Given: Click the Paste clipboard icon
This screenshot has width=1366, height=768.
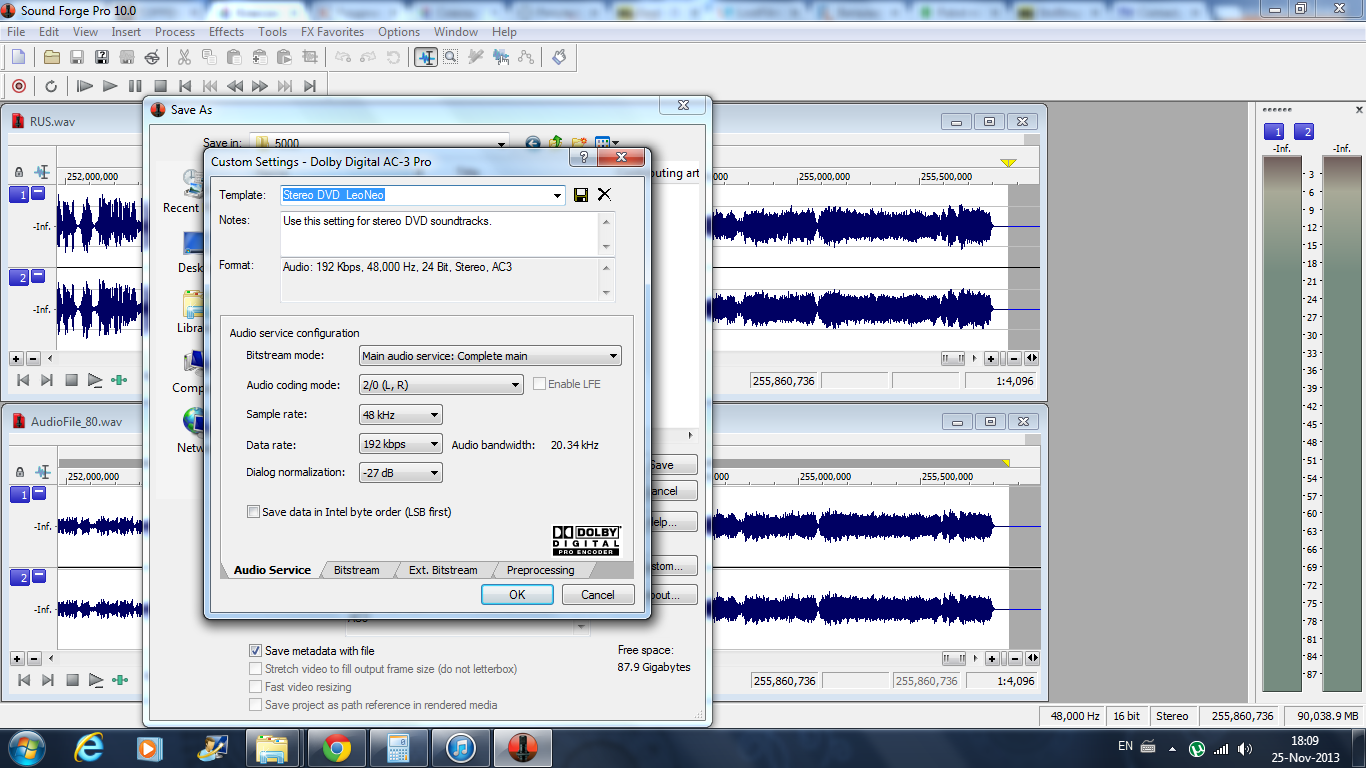Looking at the screenshot, I should click(x=234, y=57).
